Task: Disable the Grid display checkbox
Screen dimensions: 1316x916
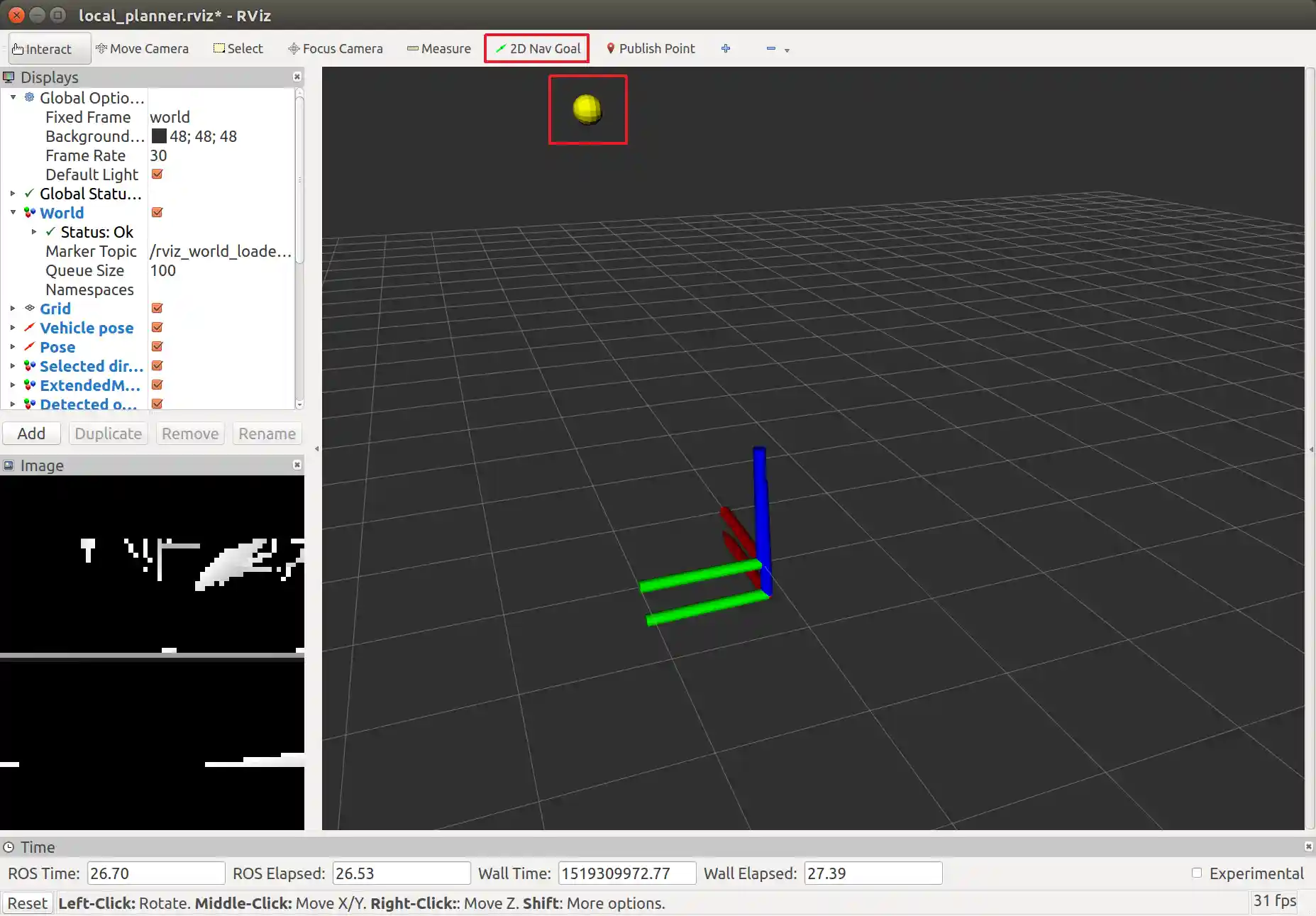Action: (x=157, y=308)
